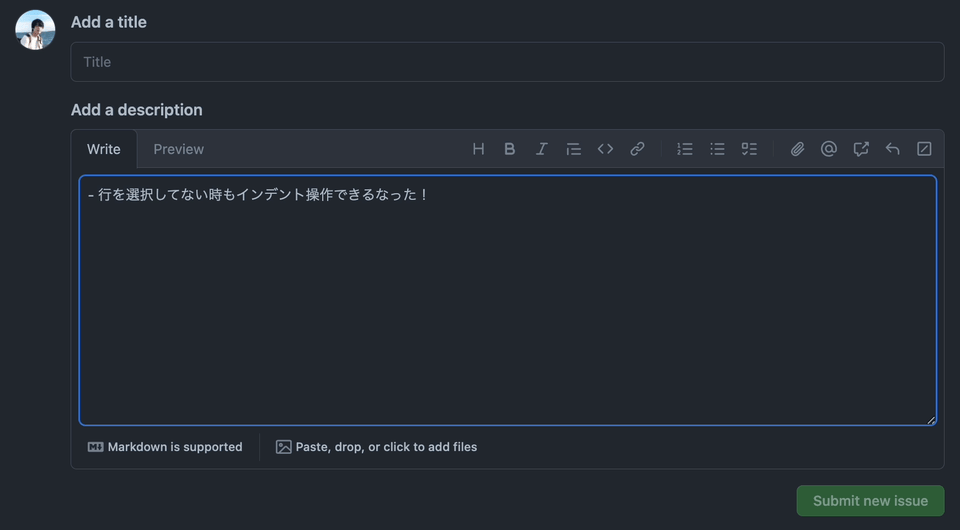Toggle bold formatting
This screenshot has width=960, height=530.
[510, 149]
